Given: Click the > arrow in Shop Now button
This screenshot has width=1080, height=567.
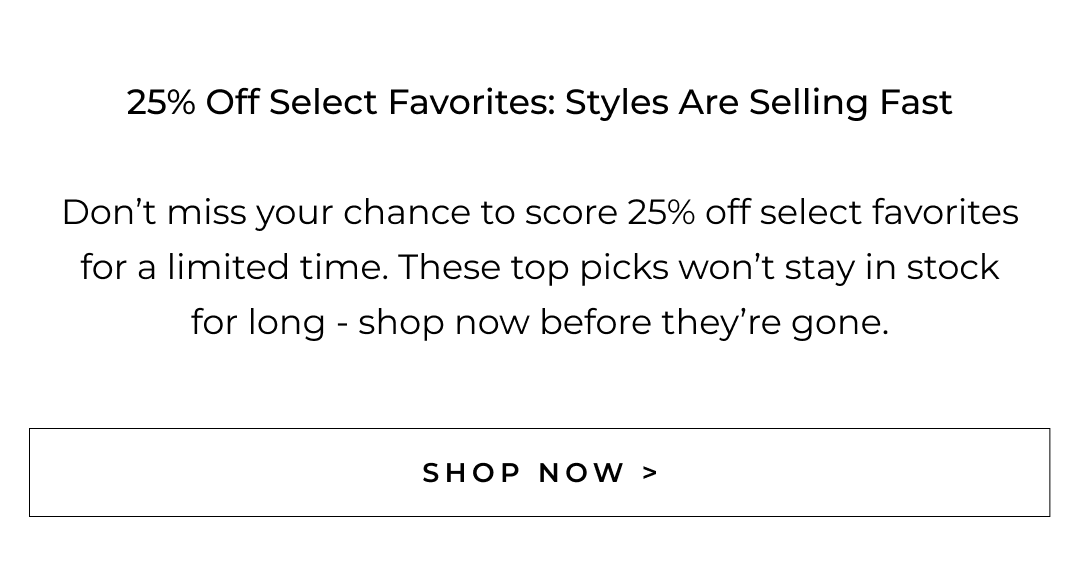Looking at the screenshot, I should click(x=651, y=473).
